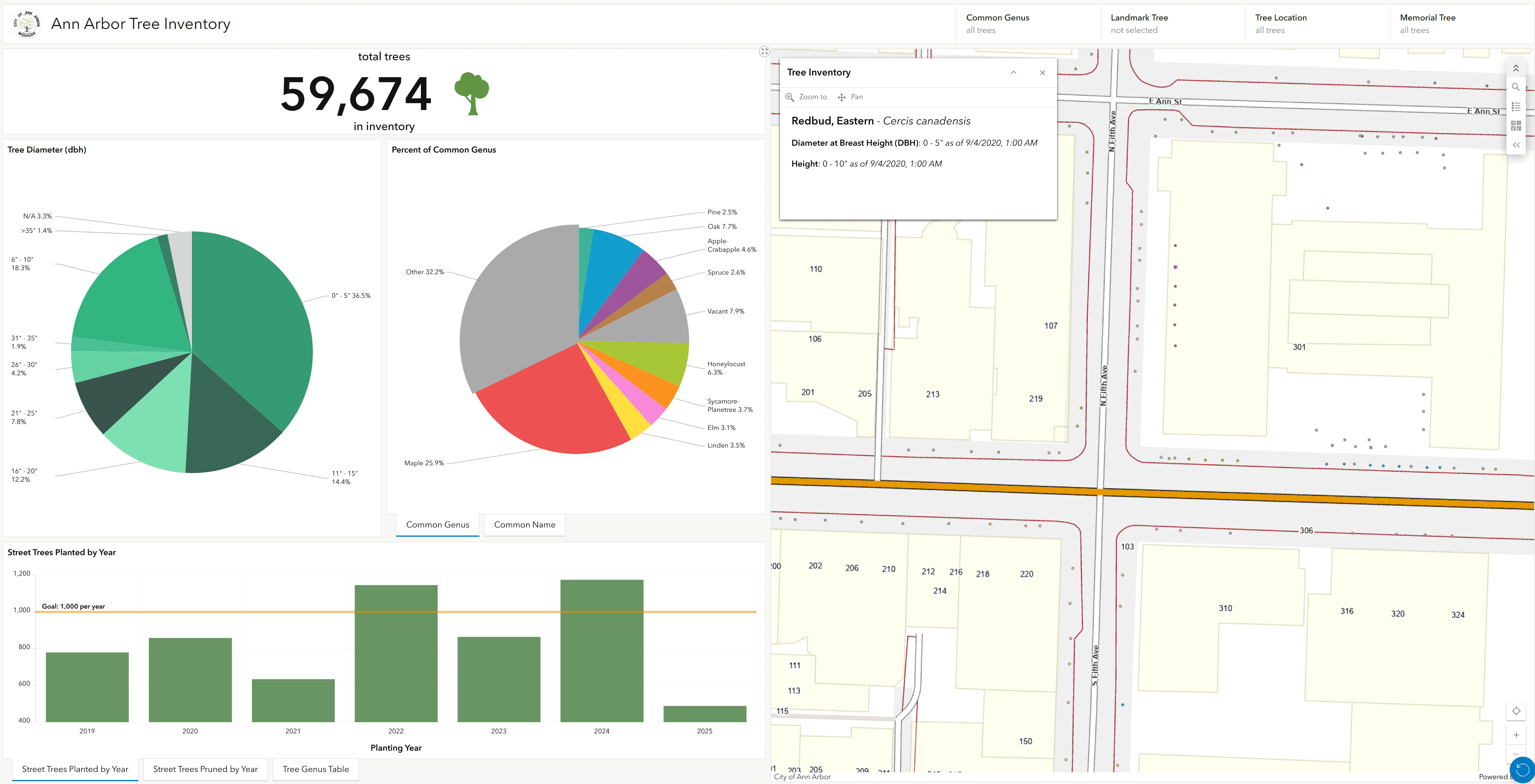Image resolution: width=1535 pixels, height=784 pixels.
Task: Select the 2024 bar in Street Trees Planted
Action: coord(602,650)
